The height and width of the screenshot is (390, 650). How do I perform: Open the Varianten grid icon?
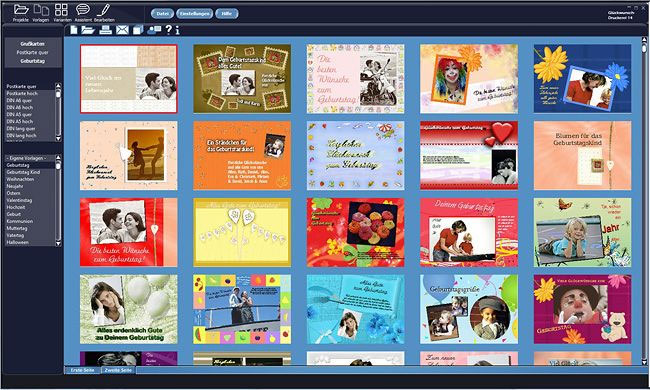pos(61,10)
